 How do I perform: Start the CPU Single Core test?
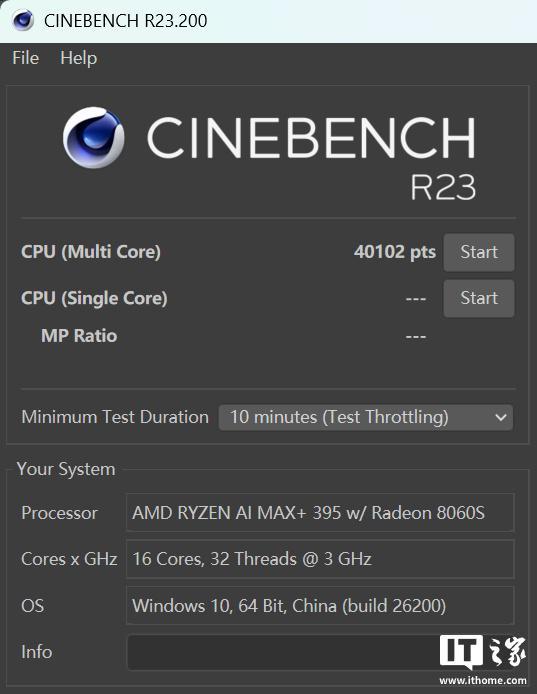(479, 298)
